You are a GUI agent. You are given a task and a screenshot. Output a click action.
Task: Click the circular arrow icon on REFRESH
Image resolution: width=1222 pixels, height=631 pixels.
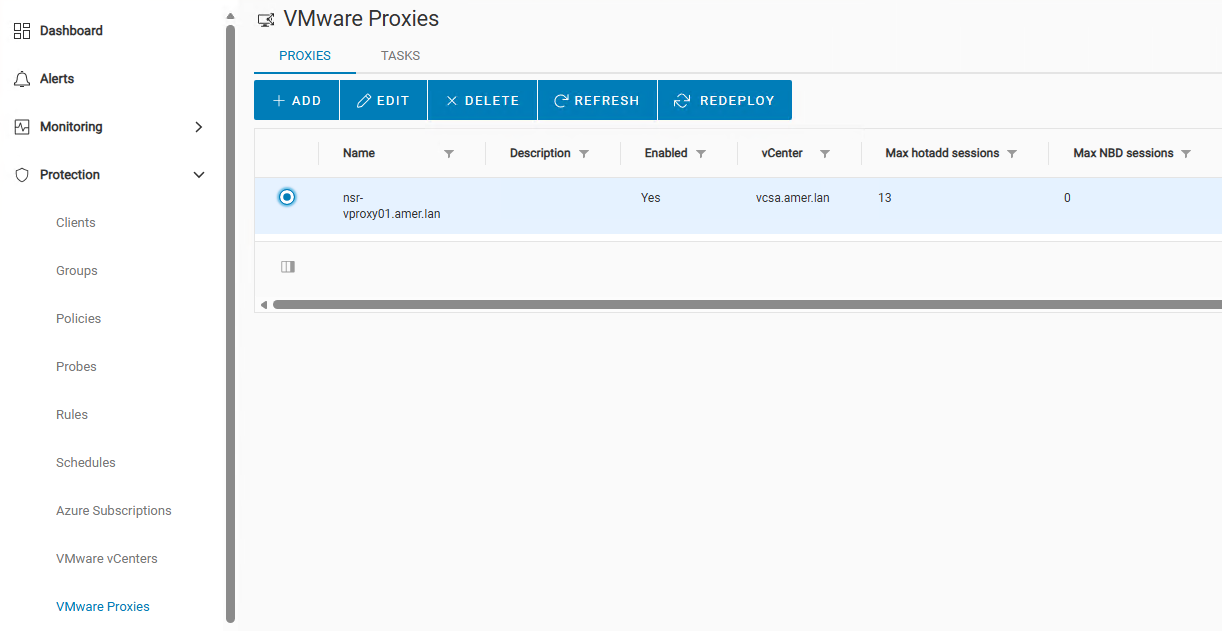561,100
